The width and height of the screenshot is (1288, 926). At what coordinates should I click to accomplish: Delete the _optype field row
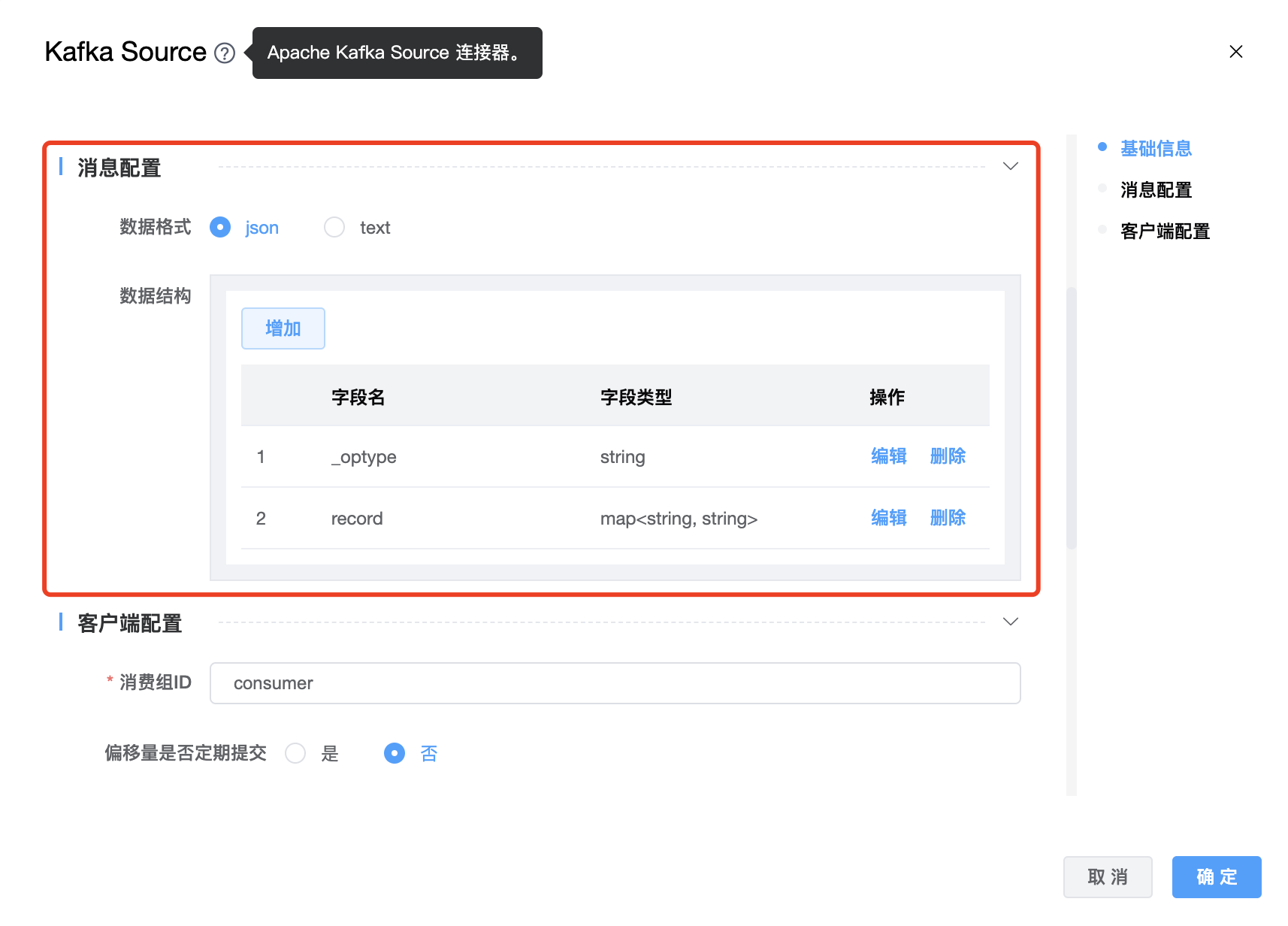[948, 456]
